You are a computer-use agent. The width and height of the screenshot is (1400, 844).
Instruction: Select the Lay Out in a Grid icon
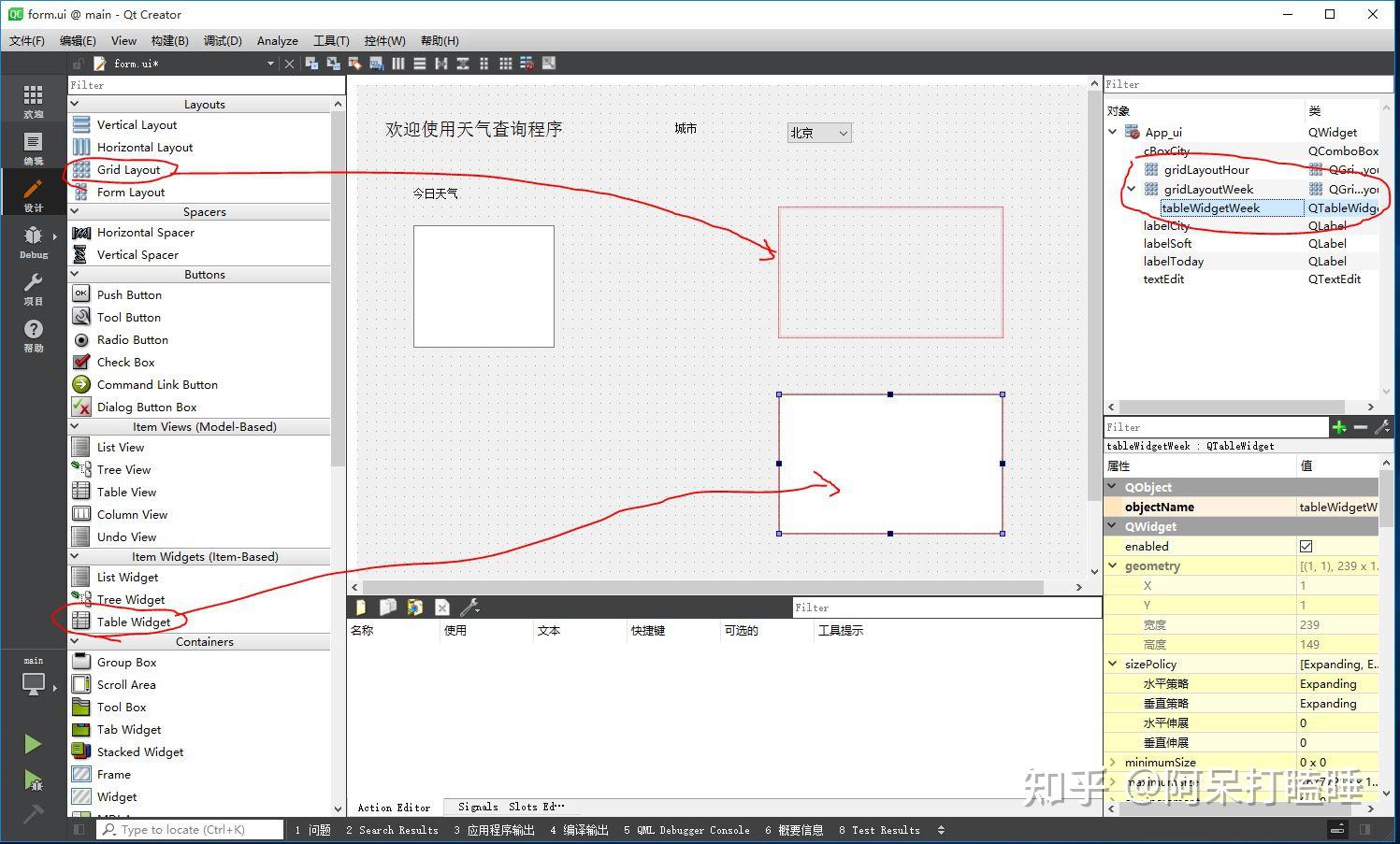pyautogui.click(x=505, y=63)
